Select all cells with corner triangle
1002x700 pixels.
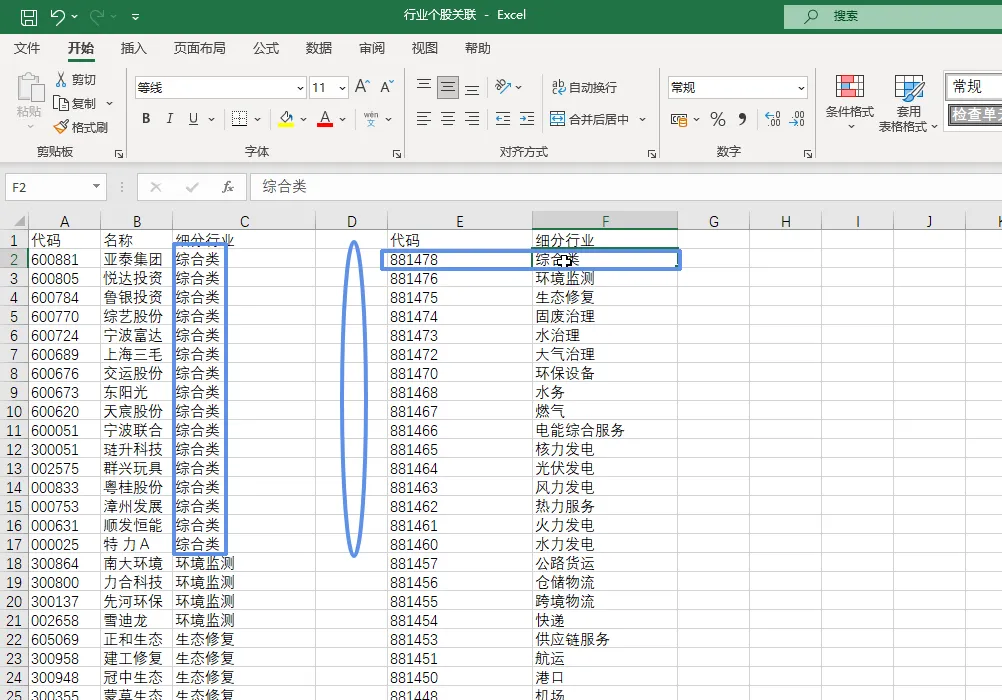click(x=19, y=221)
